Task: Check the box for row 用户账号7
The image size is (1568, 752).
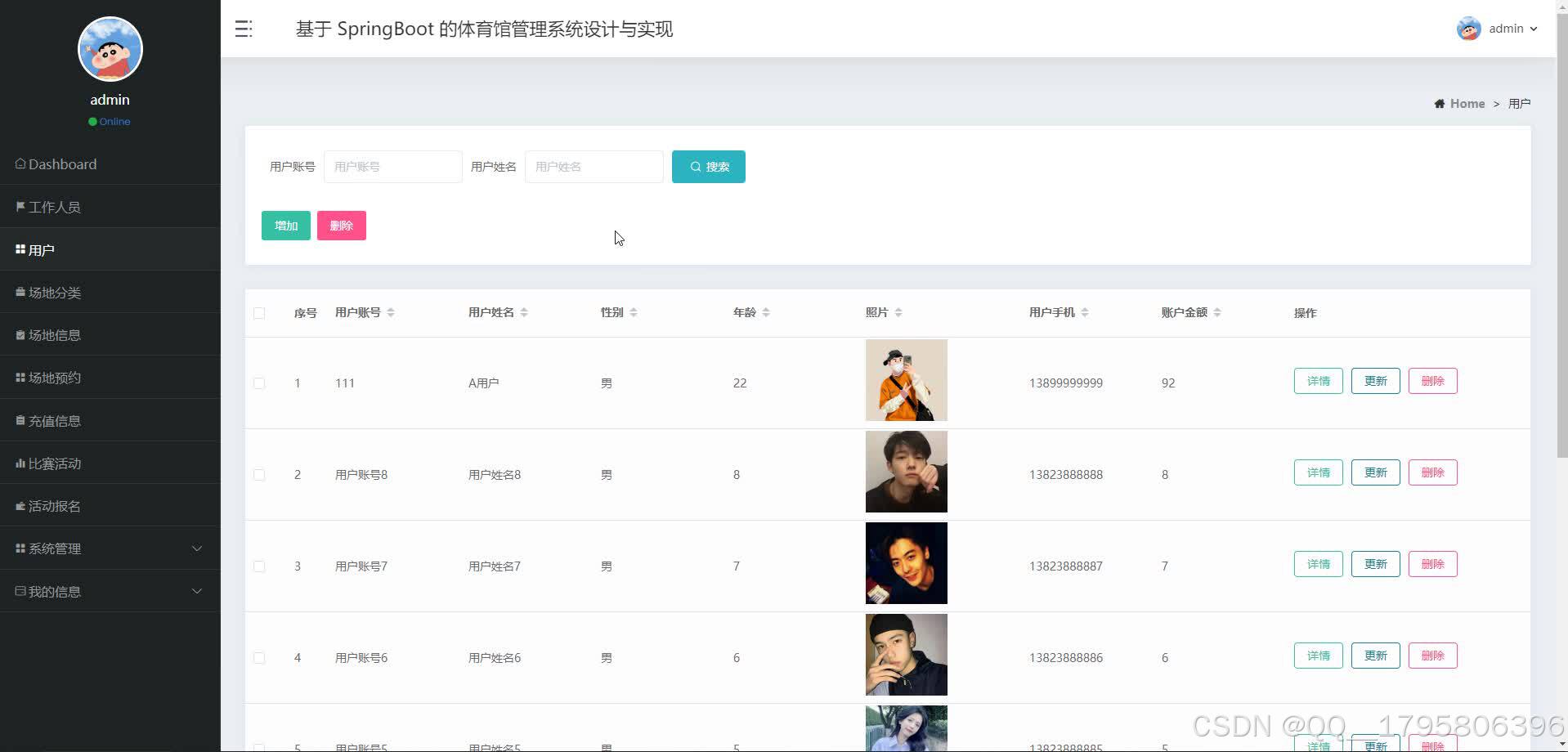Action: coord(259,566)
